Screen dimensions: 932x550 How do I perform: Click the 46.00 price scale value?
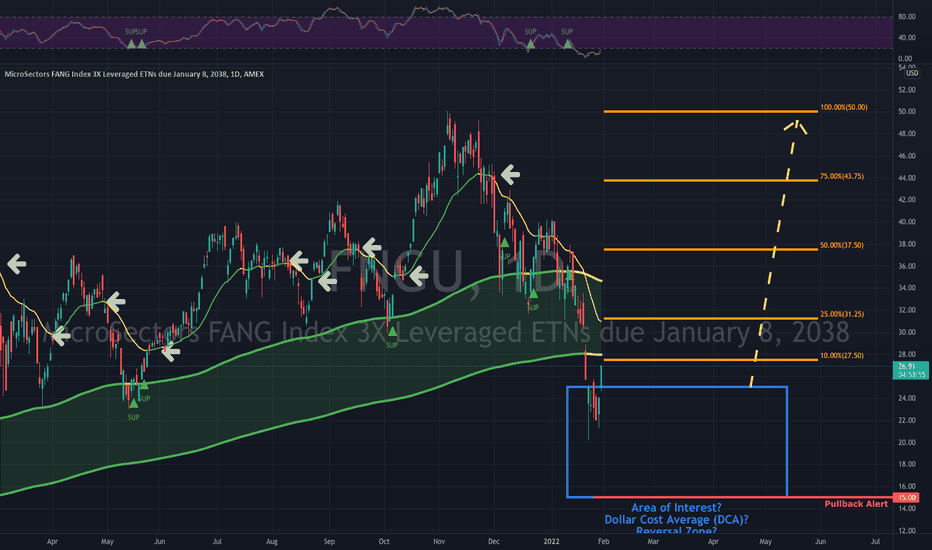coord(907,156)
